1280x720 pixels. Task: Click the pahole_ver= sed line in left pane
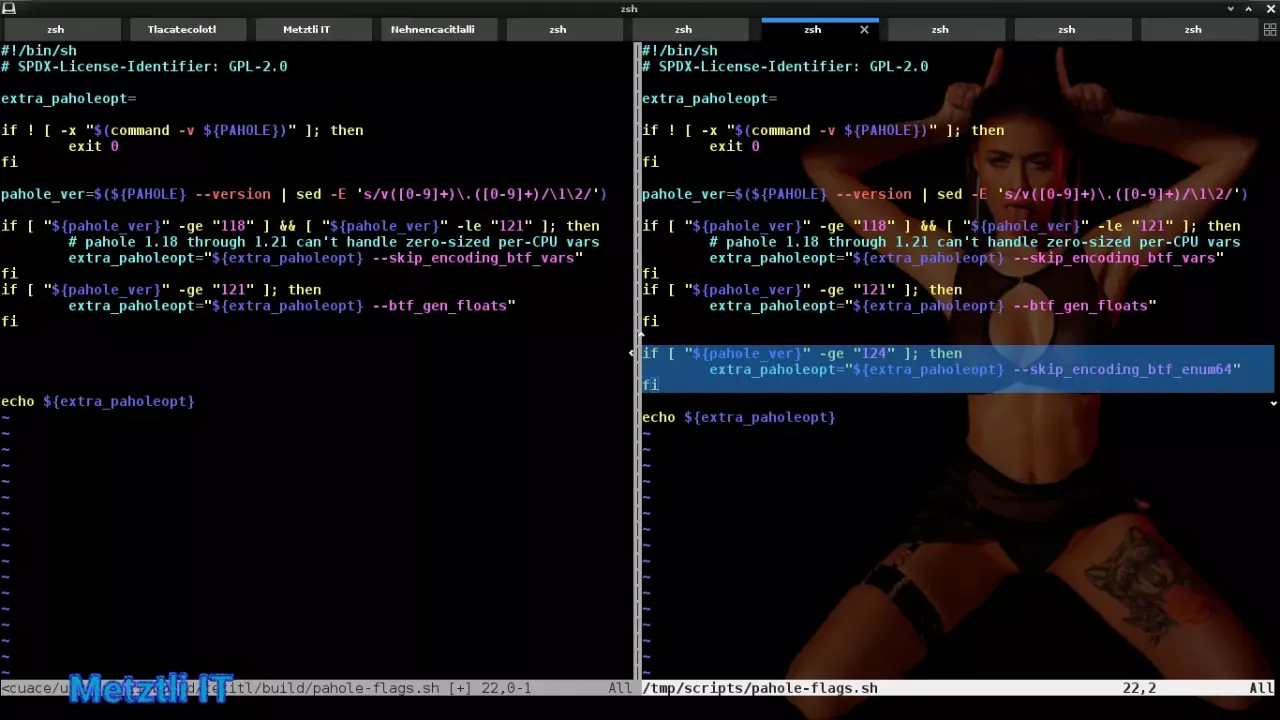304,194
